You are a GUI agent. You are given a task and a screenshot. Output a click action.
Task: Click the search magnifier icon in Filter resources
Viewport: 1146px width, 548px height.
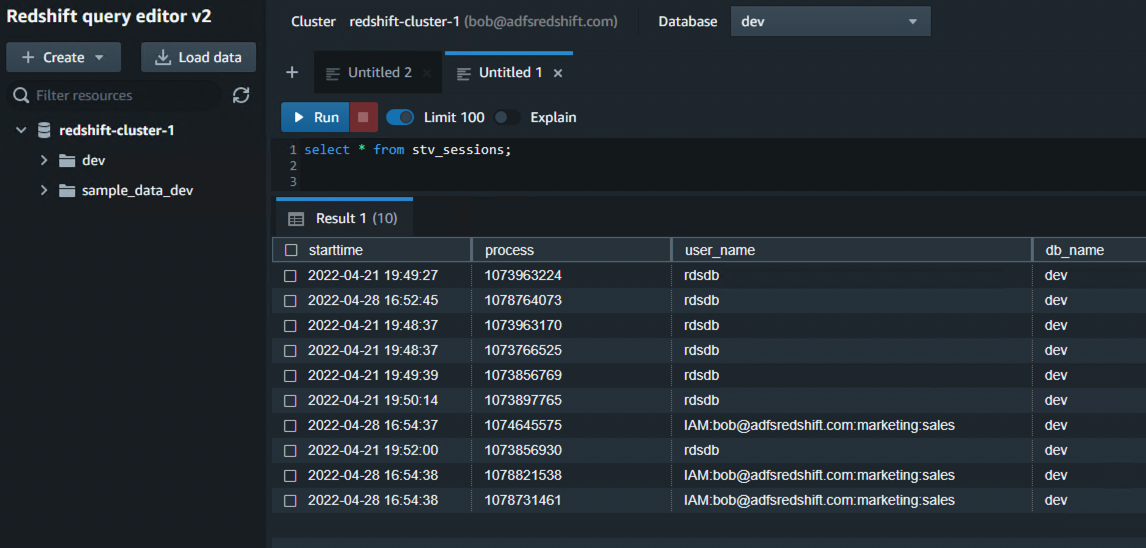(22, 95)
